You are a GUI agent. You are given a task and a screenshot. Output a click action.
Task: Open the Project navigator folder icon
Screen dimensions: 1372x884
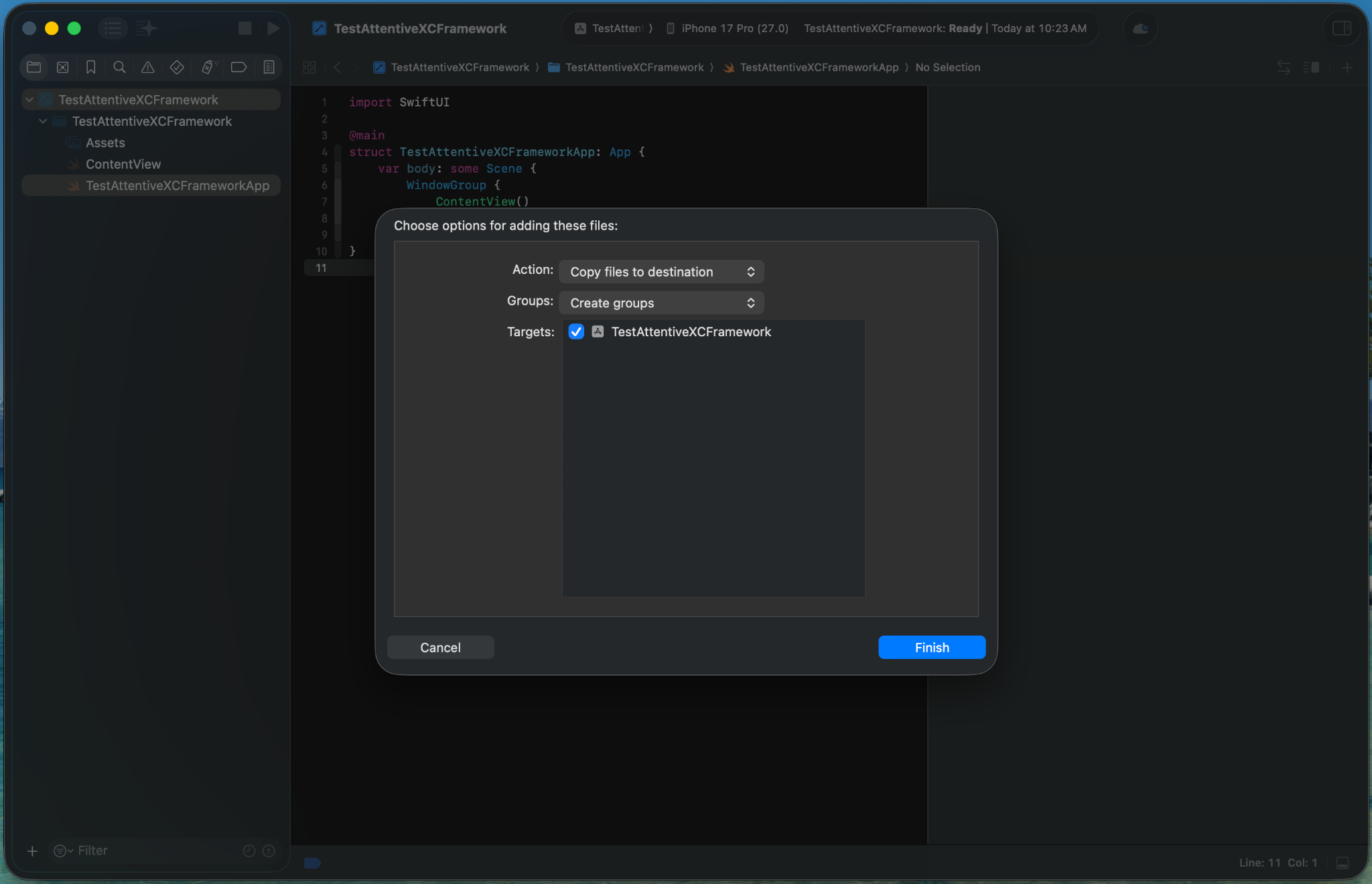[33, 67]
